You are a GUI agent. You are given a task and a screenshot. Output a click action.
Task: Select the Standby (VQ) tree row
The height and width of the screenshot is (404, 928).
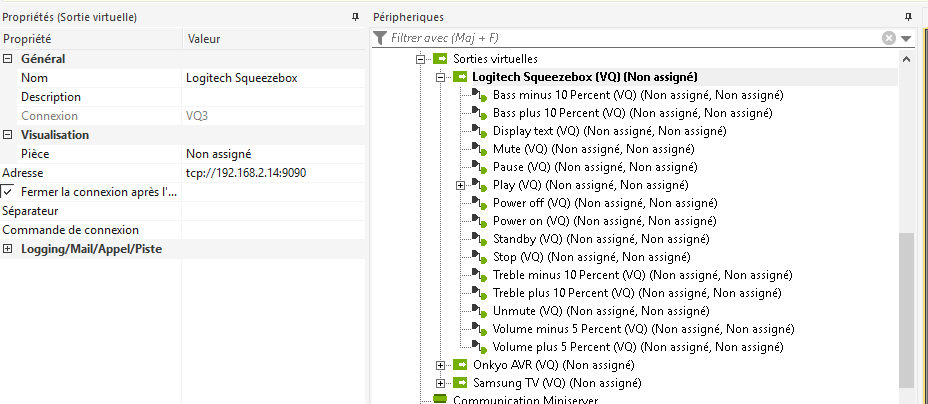601,239
